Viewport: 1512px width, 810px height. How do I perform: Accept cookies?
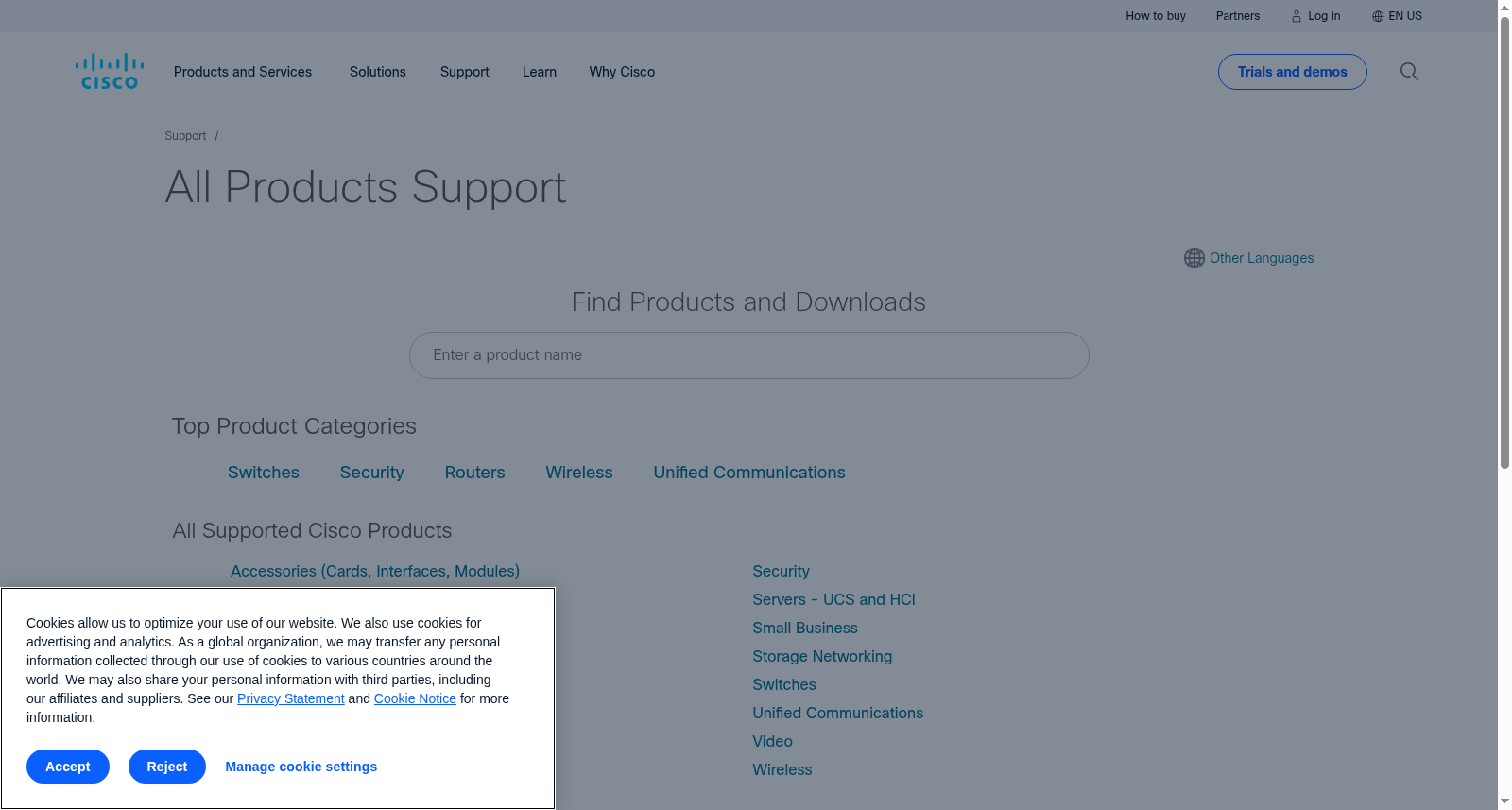[x=68, y=767]
